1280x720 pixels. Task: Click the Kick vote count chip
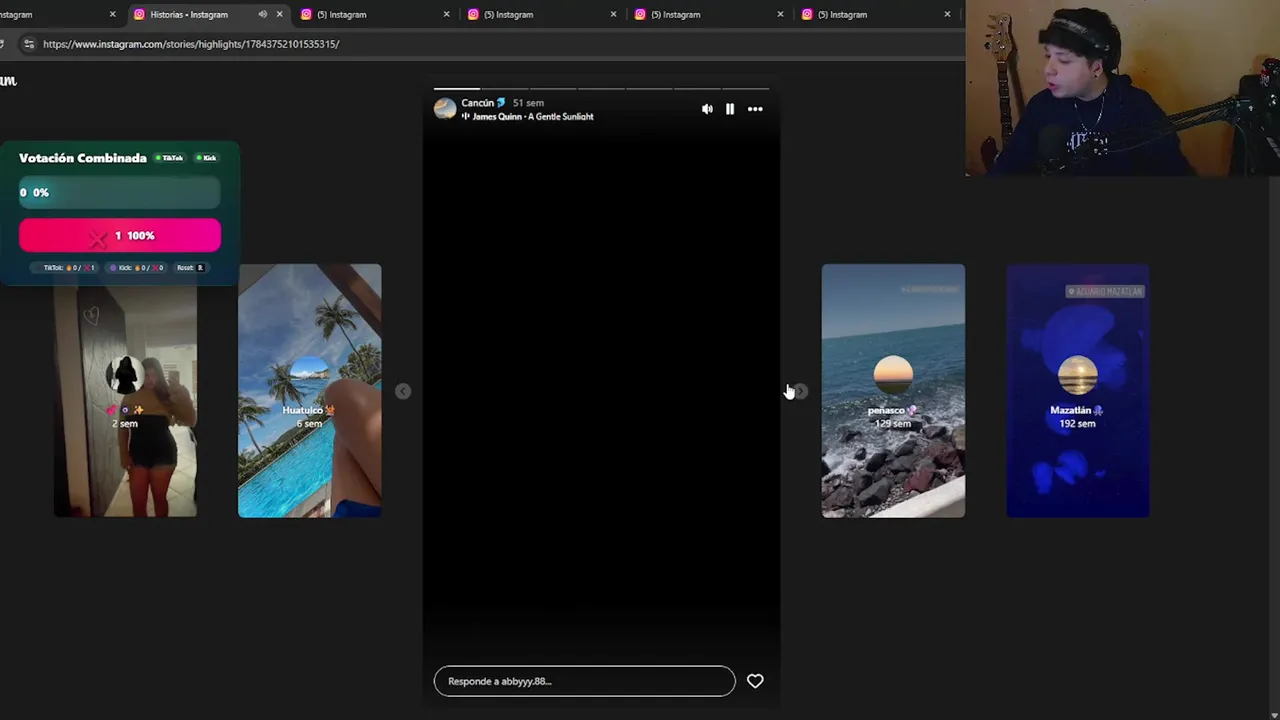[x=135, y=268]
